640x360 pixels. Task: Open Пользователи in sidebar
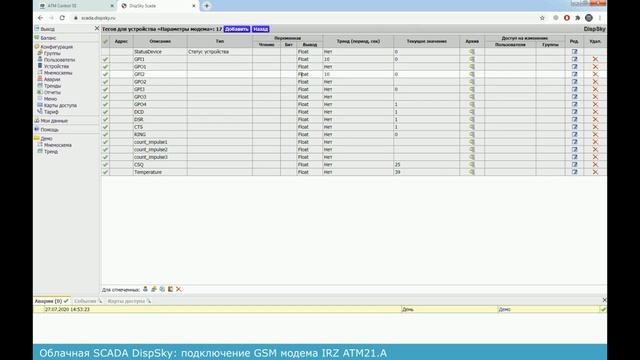pos(59,60)
